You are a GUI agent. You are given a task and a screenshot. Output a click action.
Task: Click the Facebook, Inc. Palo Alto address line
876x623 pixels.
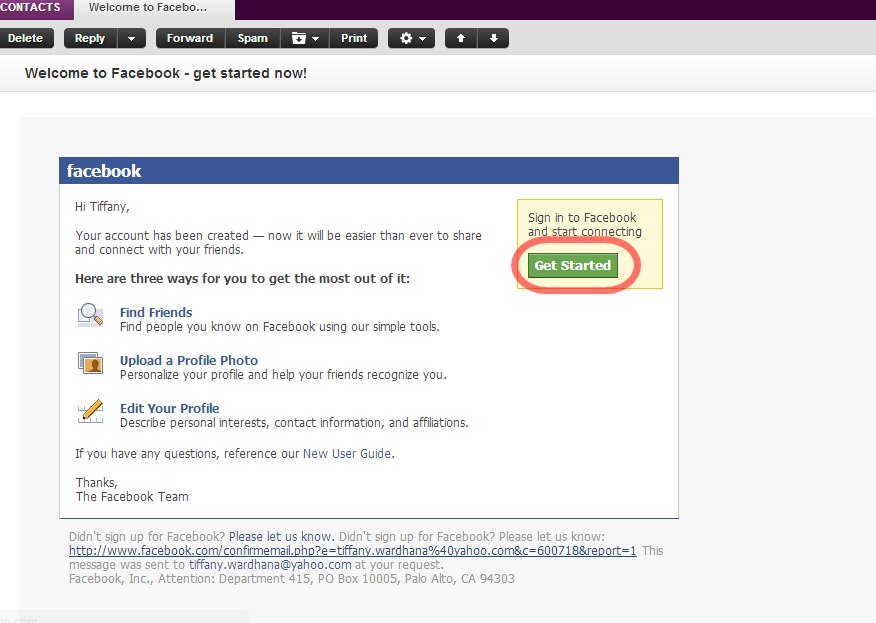coord(292,578)
